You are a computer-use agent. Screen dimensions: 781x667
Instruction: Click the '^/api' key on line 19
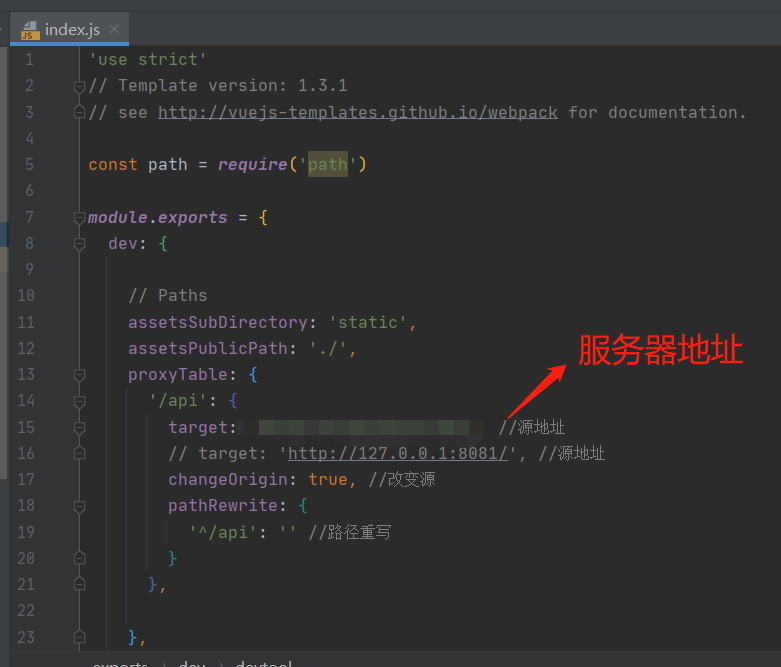click(x=223, y=532)
